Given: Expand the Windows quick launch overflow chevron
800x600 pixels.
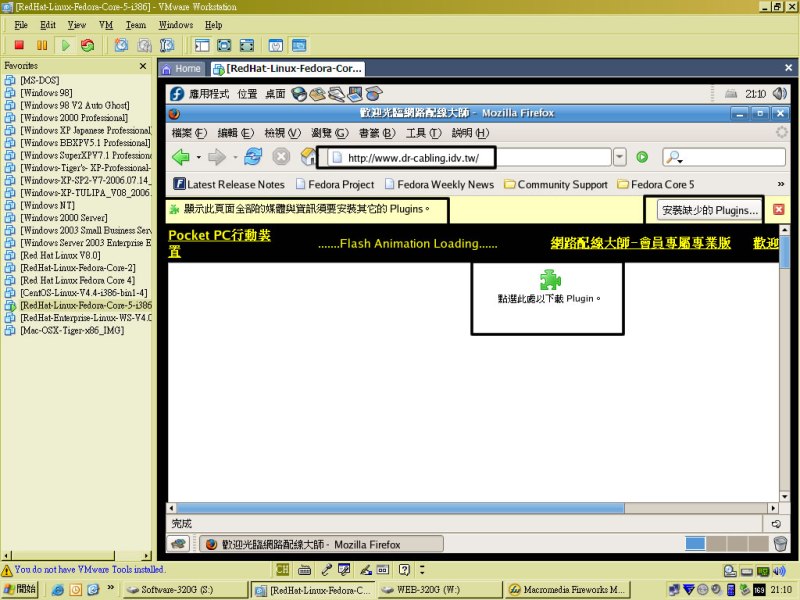Looking at the screenshot, I should tap(110, 588).
